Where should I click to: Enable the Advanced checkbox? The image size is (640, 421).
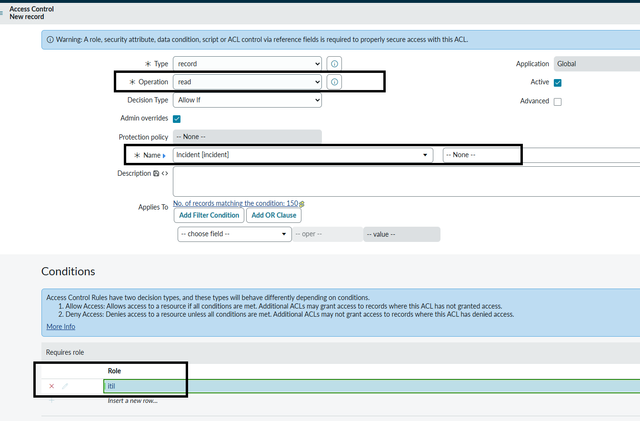(x=558, y=102)
